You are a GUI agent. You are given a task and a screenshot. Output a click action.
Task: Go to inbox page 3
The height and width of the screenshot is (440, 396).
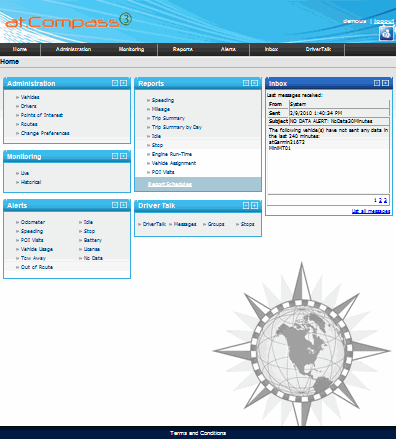(385, 200)
